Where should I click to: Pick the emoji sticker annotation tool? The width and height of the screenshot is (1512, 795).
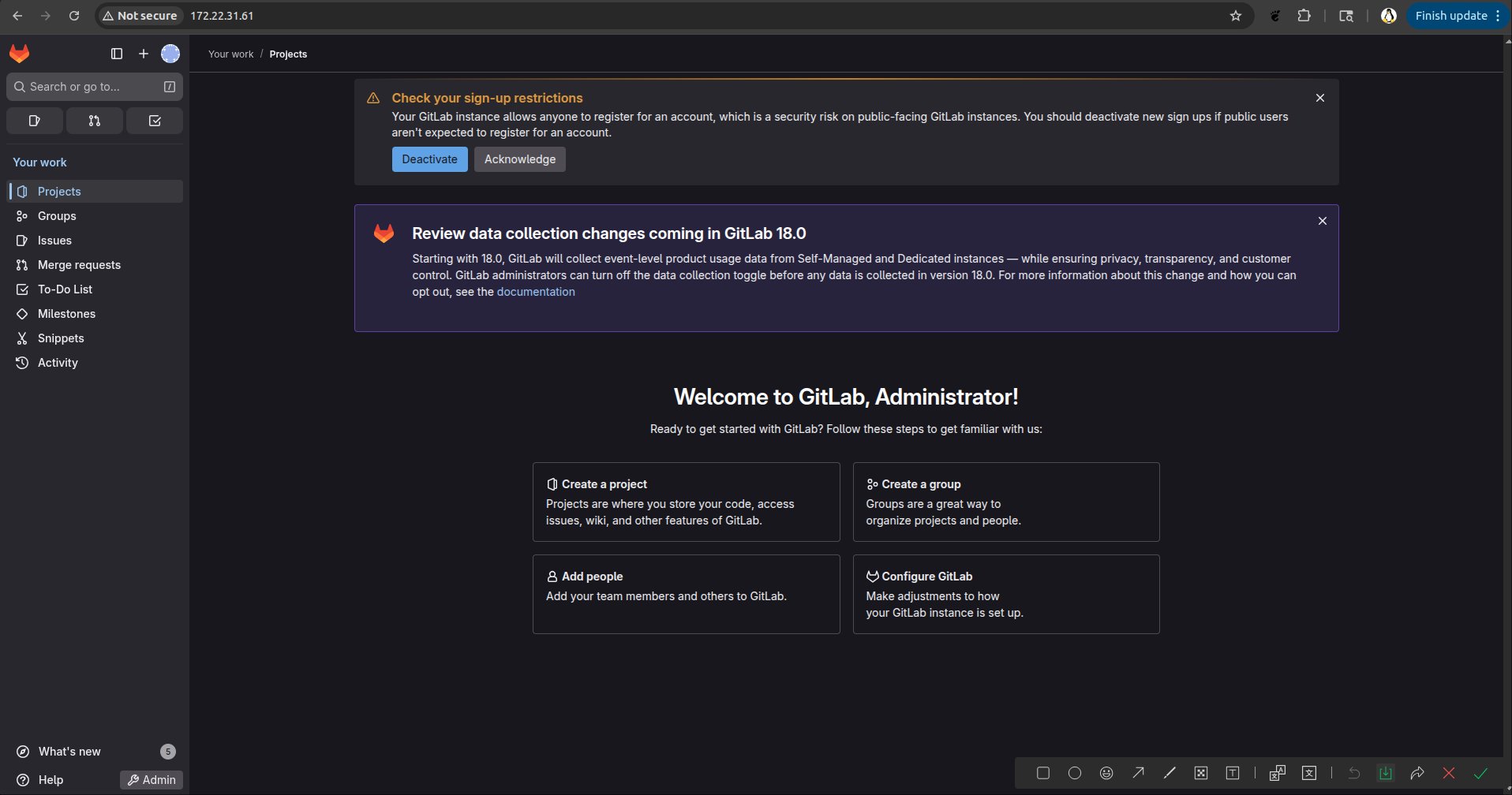(1106, 773)
